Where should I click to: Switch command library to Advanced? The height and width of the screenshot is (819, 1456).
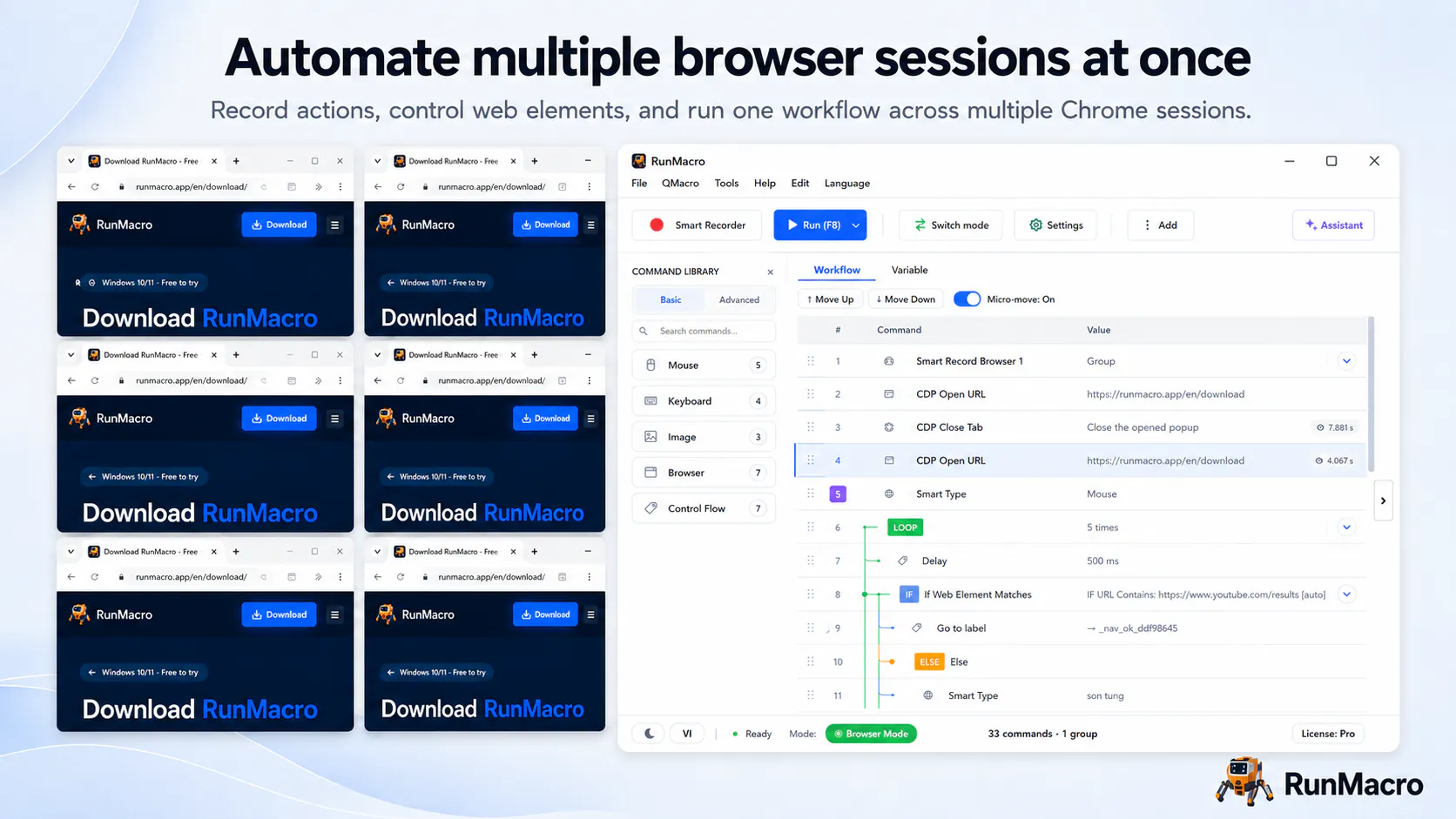pyautogui.click(x=739, y=299)
